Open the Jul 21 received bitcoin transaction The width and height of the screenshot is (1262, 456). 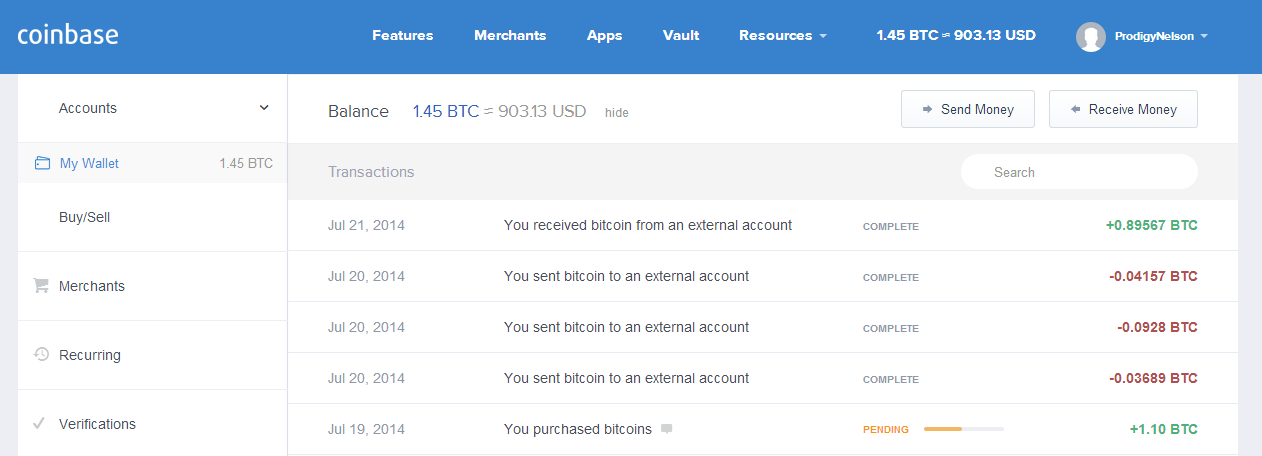647,225
